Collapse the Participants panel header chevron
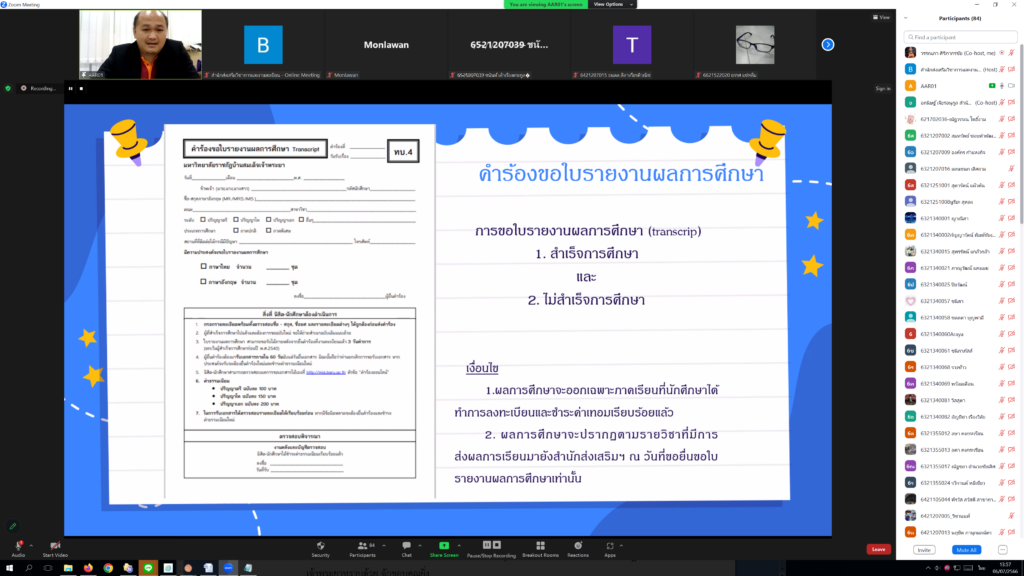 [906, 18]
